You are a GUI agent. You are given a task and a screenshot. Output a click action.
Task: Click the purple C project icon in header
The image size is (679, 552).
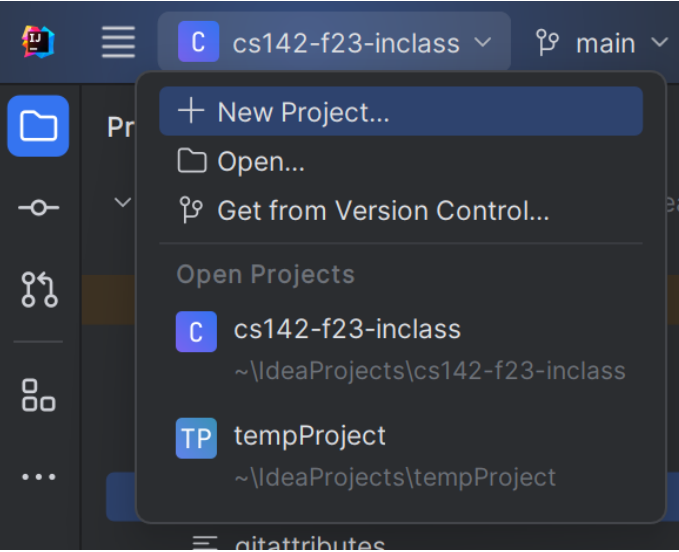(x=198, y=42)
